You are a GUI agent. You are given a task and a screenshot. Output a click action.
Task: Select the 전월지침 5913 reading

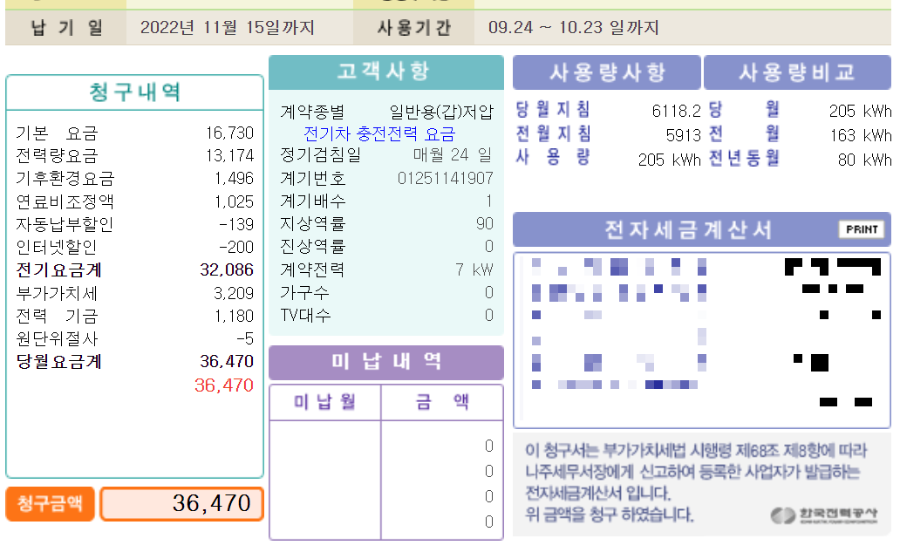[683, 135]
